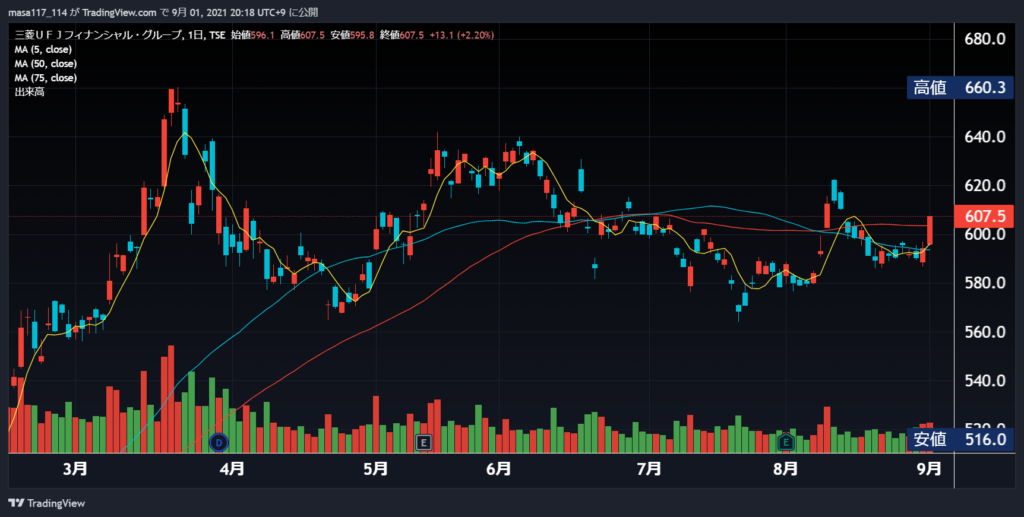The image size is (1024, 517).
Task: Click the 8月 time axis label
Action: [x=786, y=469]
